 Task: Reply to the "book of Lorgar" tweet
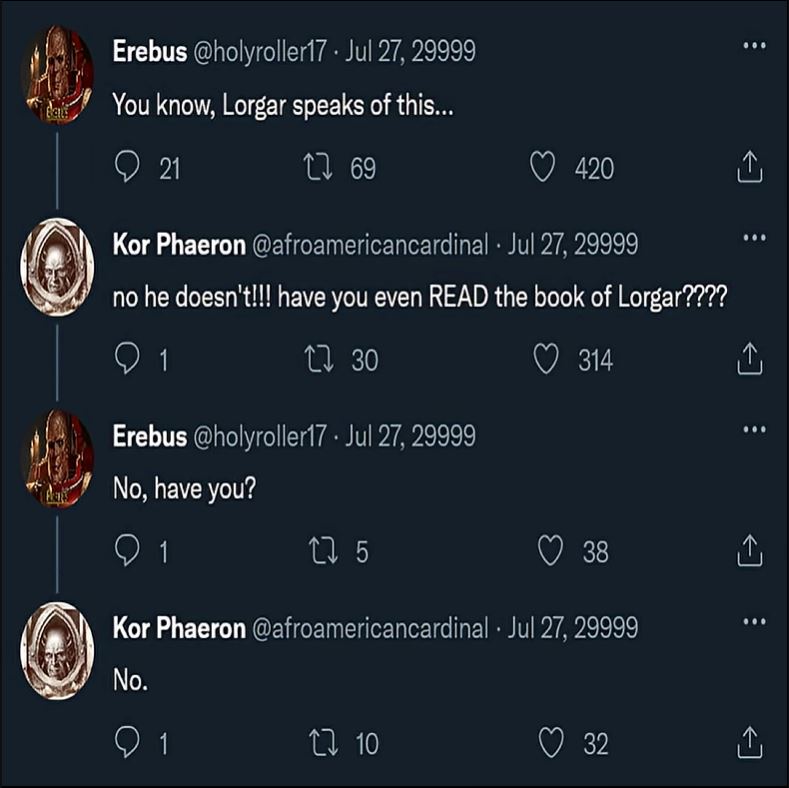(127, 360)
